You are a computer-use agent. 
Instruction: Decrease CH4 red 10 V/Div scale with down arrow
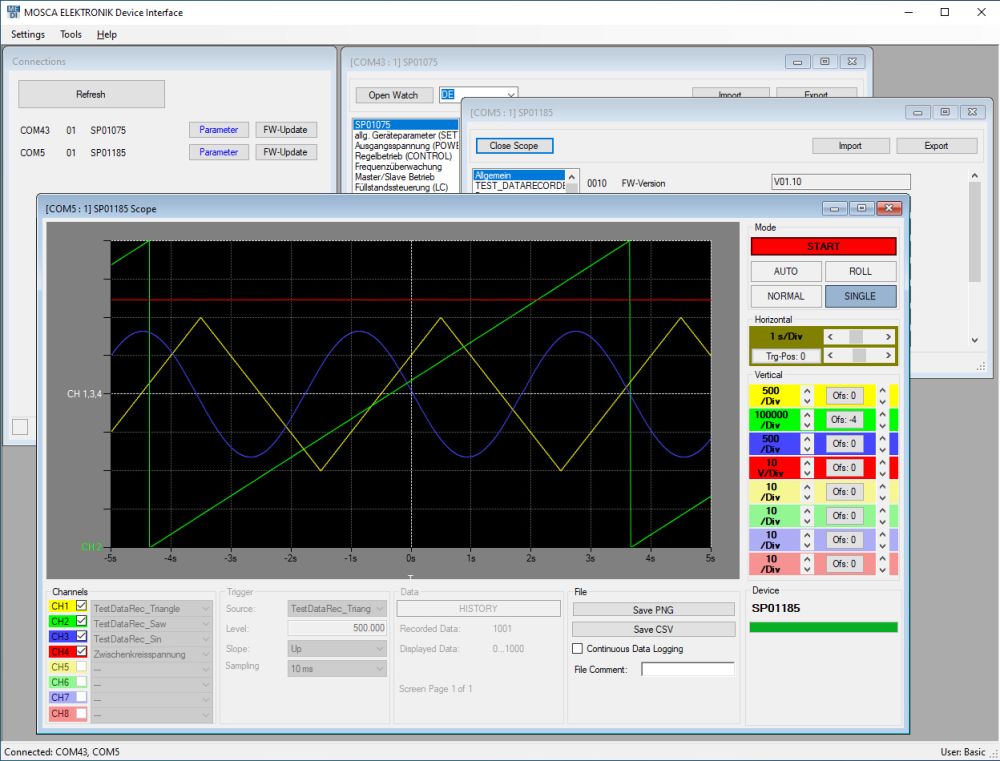click(807, 473)
